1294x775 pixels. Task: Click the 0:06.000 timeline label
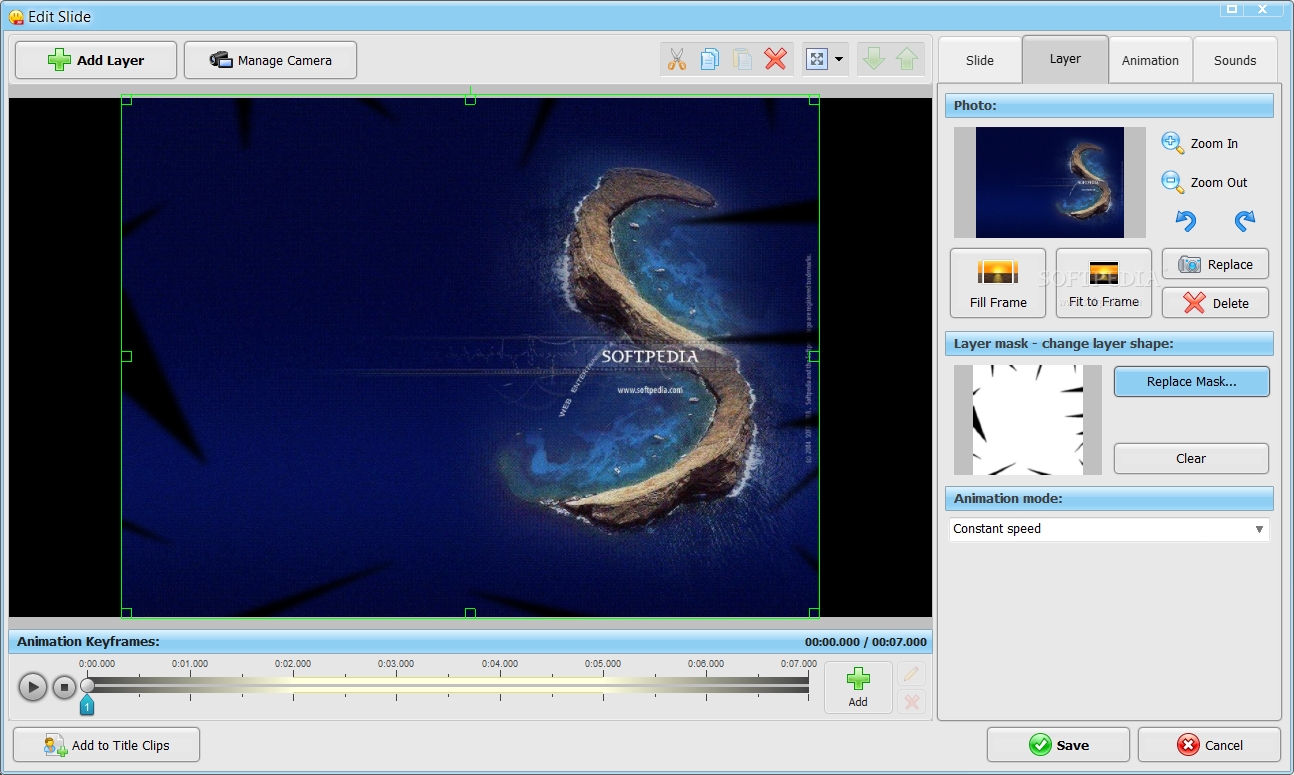point(706,664)
